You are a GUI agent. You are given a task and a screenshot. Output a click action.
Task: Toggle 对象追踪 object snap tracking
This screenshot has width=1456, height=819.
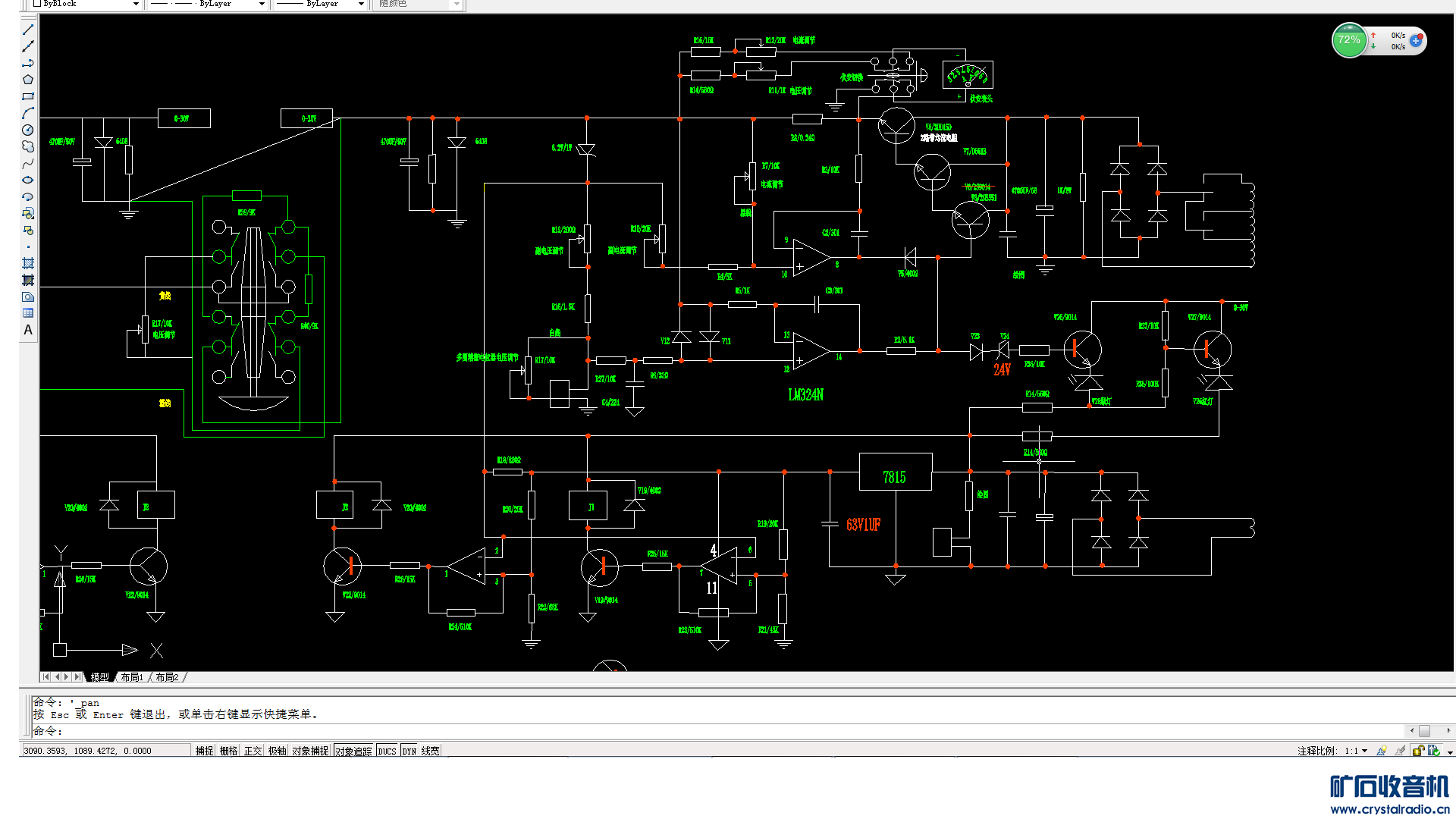(x=353, y=751)
